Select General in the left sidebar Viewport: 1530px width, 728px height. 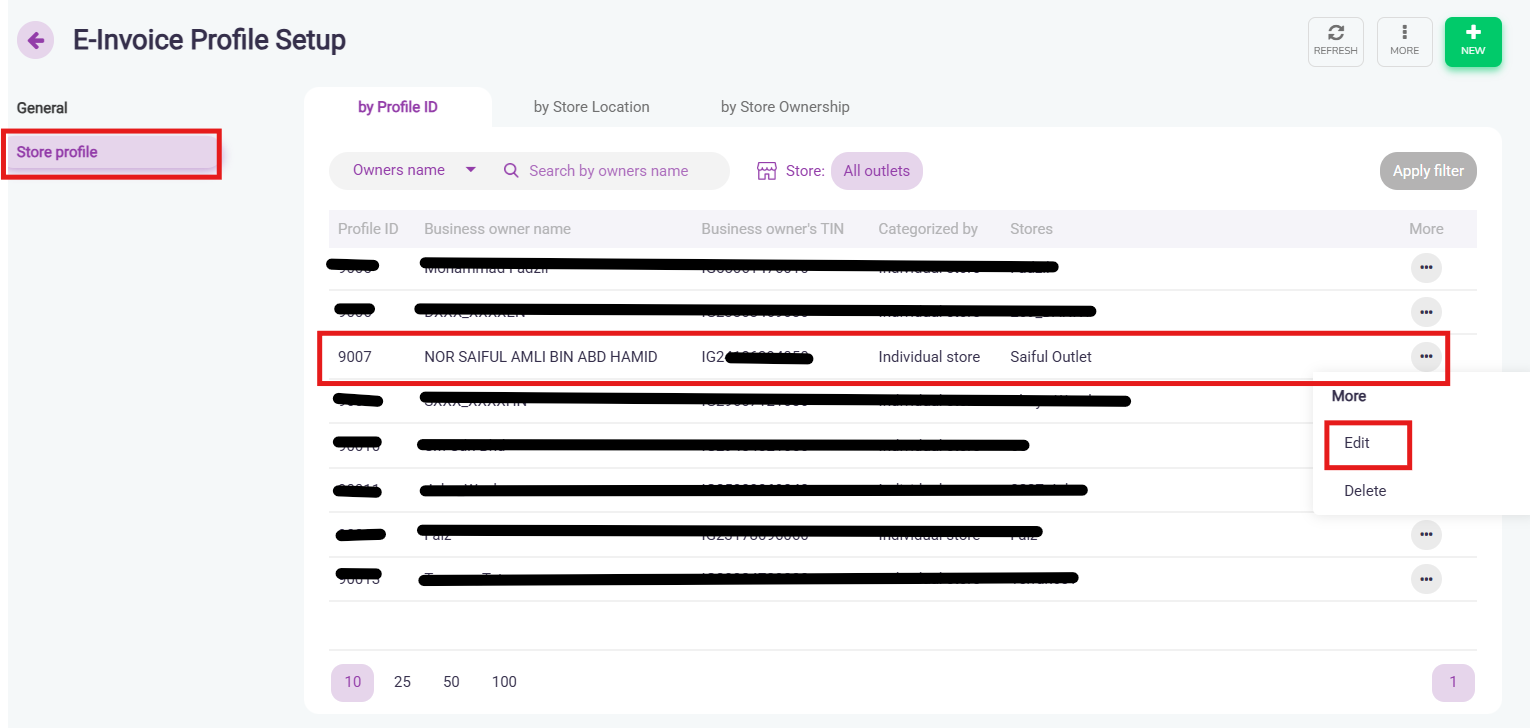tap(42, 108)
